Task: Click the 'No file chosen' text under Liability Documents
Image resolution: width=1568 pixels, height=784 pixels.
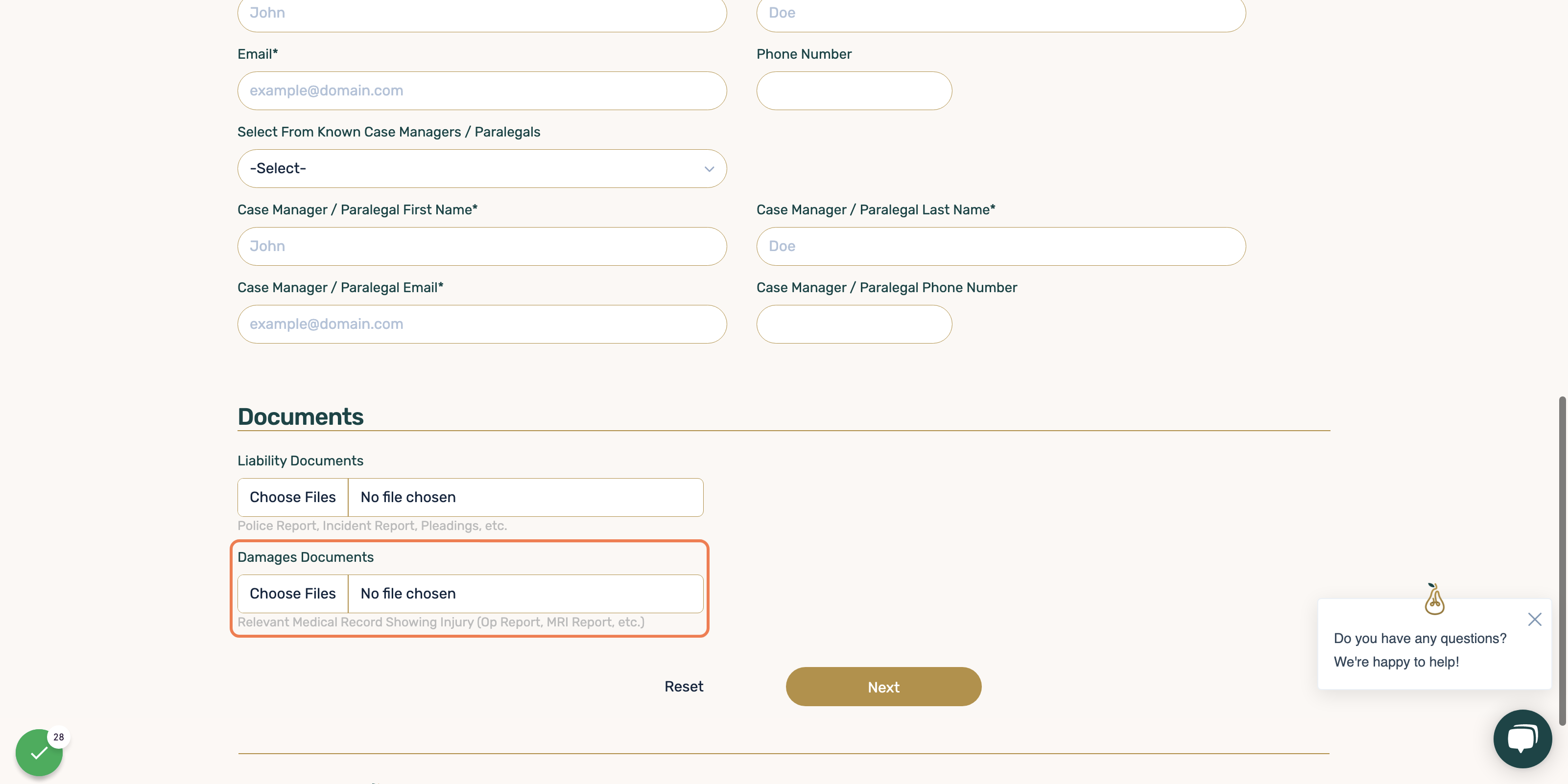Action: coord(408,497)
